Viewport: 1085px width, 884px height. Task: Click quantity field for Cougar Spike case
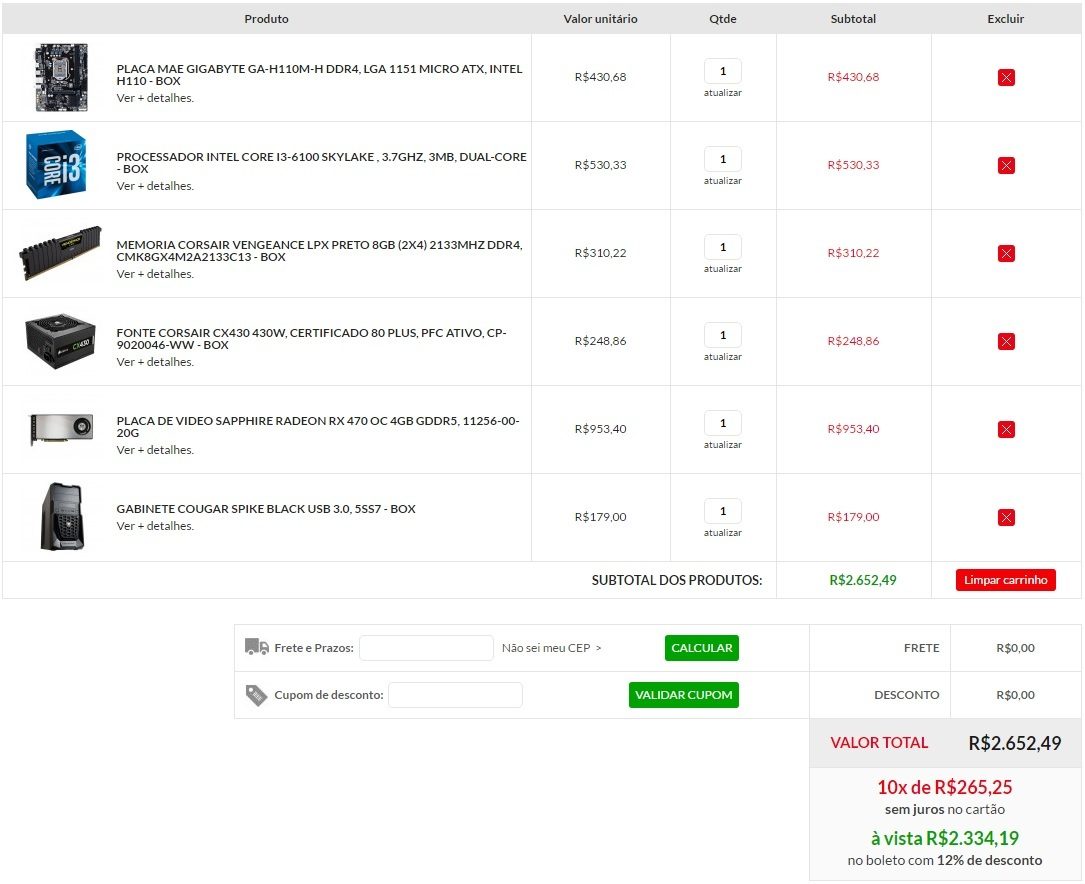point(723,510)
